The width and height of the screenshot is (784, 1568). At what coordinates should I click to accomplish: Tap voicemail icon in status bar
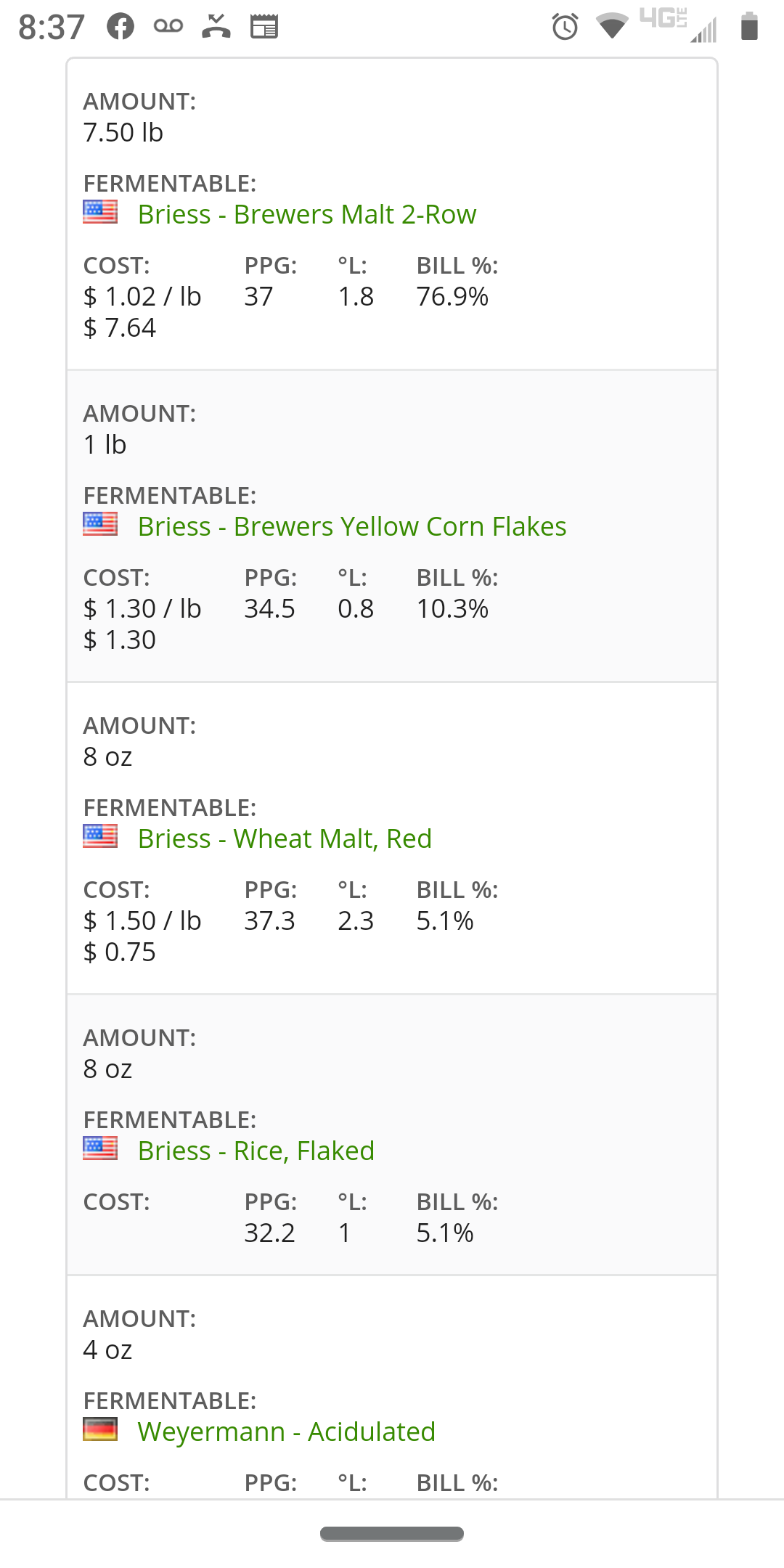168,26
